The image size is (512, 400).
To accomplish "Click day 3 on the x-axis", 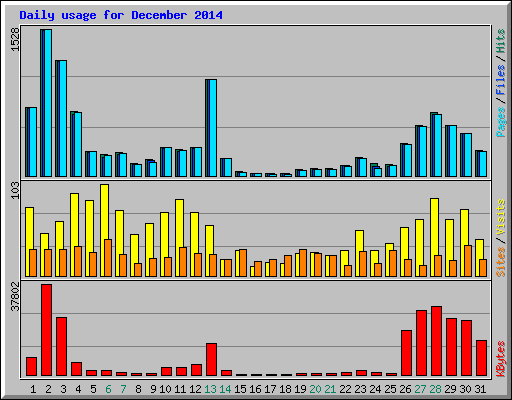I will 63,389.
